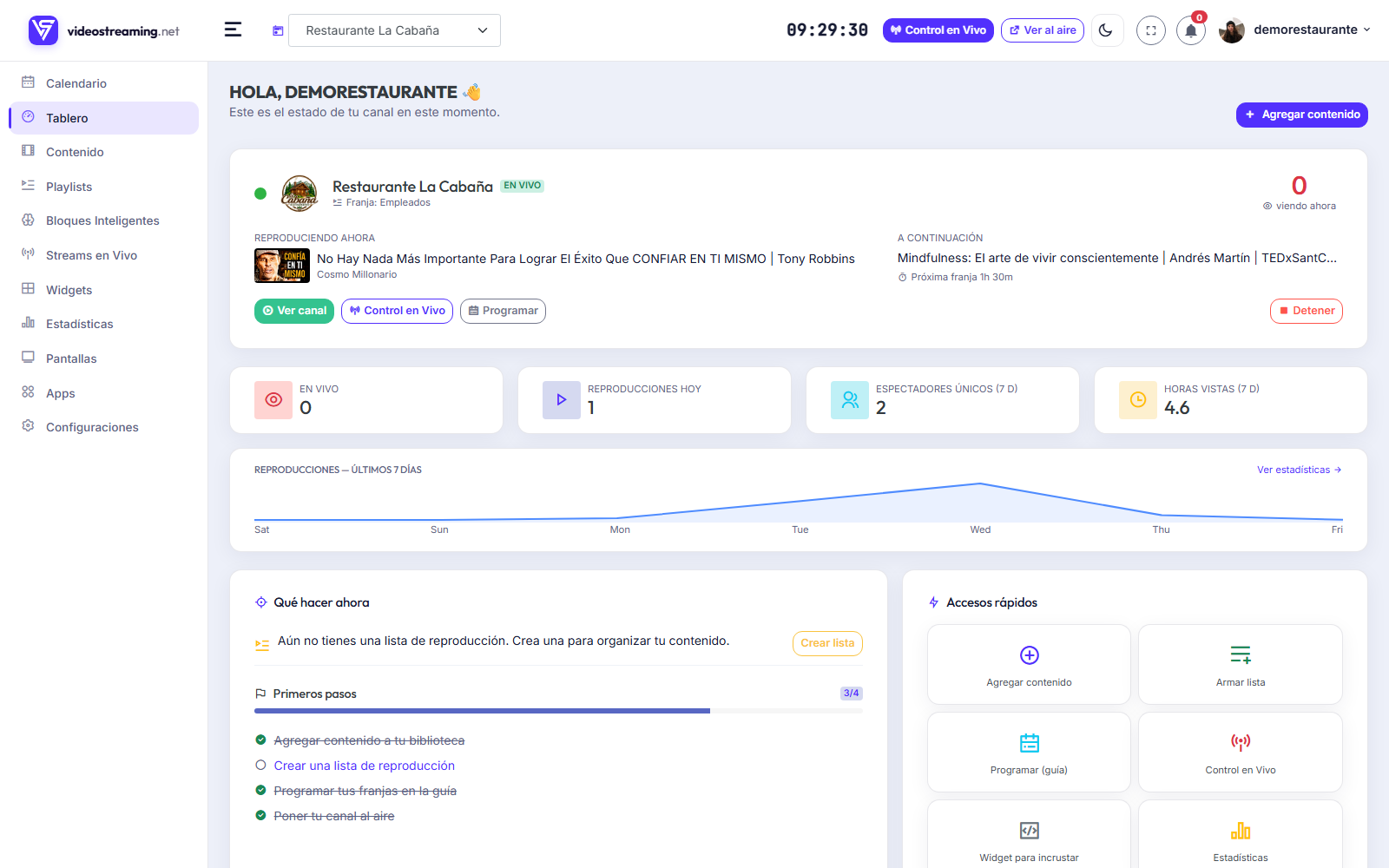Viewport: 1389px width, 868px height.
Task: Open Calendario in the sidebar
Action: tap(104, 83)
